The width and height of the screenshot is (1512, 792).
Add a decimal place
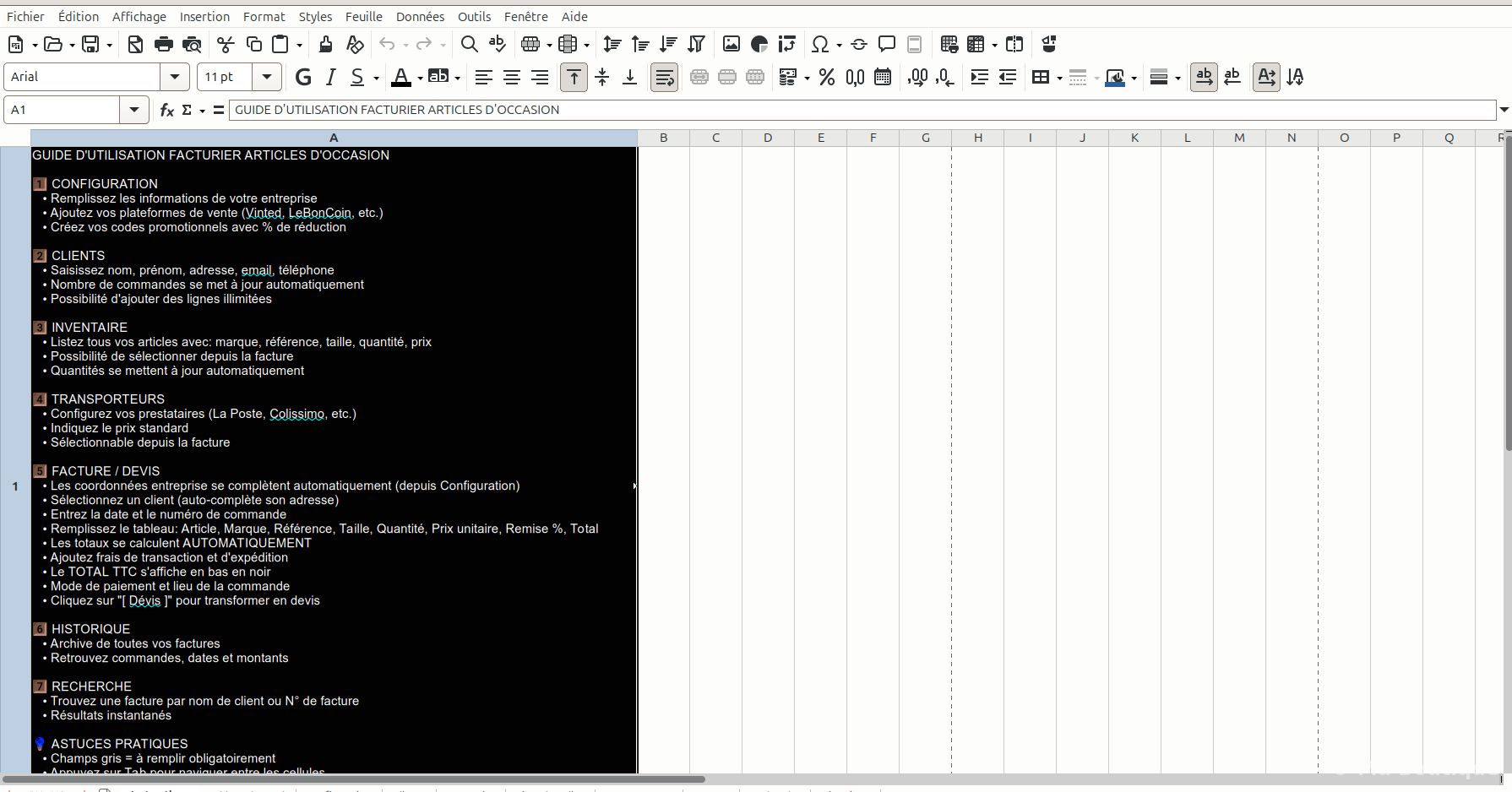(x=917, y=77)
